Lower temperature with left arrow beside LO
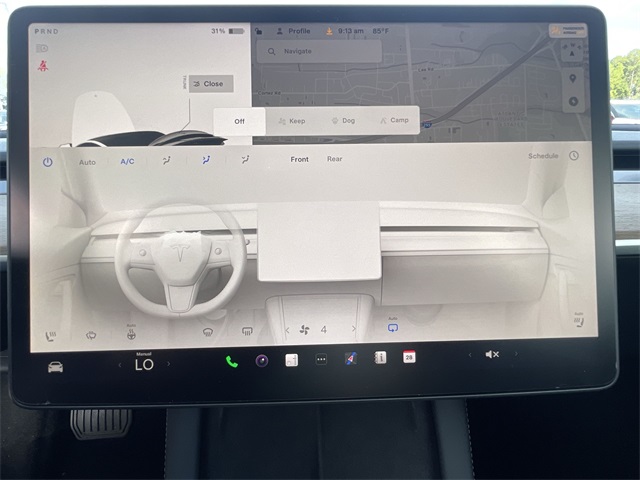 pyautogui.click(x=120, y=365)
